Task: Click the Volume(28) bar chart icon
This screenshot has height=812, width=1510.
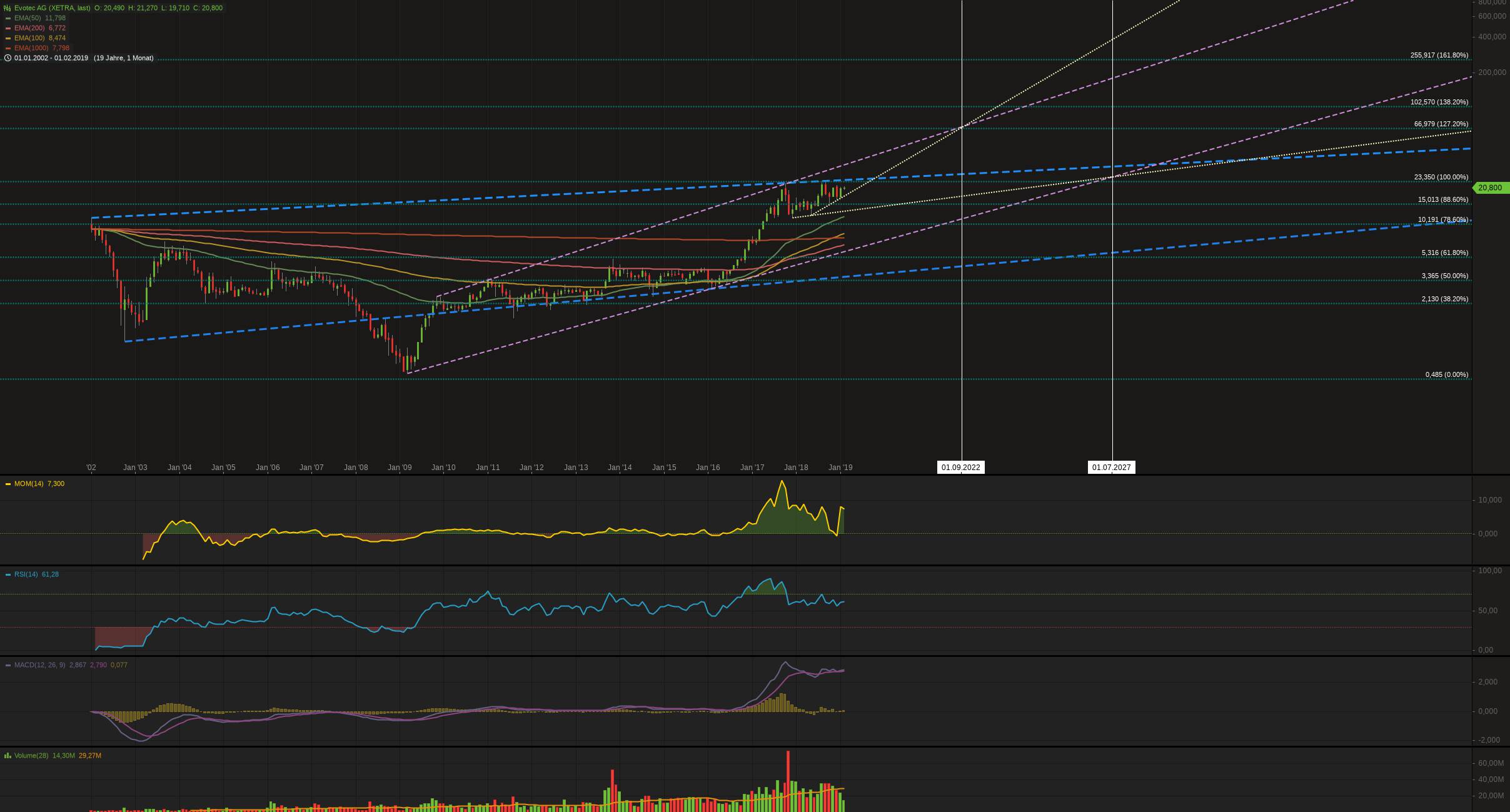Action: pos(8,756)
